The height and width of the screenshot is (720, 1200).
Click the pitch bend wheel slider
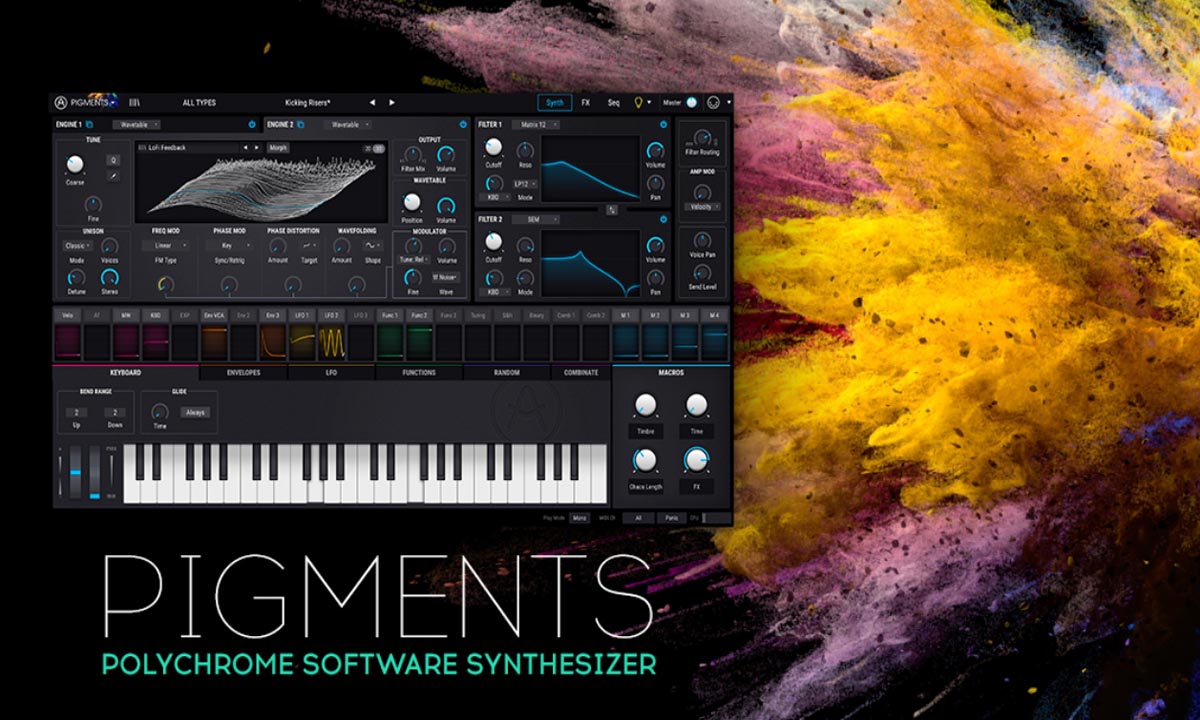[x=73, y=474]
